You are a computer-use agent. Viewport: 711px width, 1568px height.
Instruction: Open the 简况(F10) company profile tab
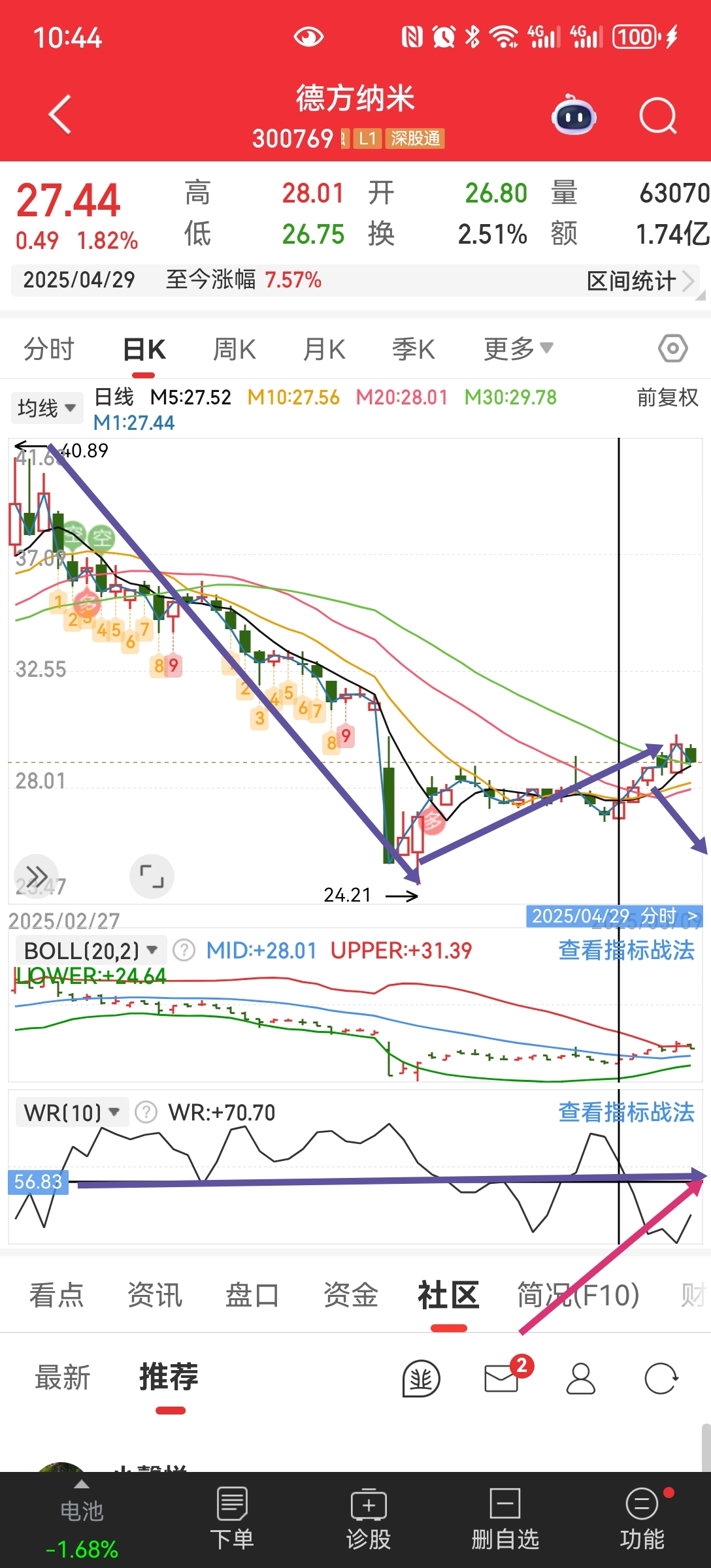pyautogui.click(x=578, y=1295)
